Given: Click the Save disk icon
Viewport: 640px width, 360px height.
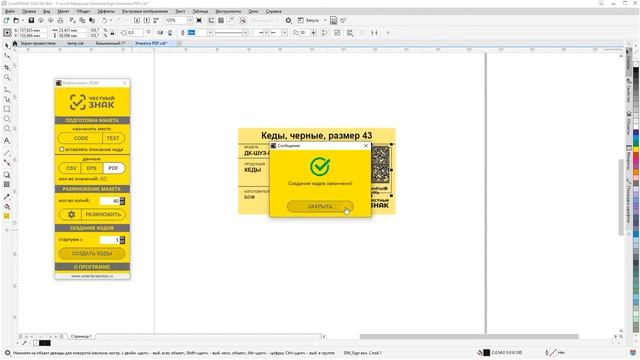Looking at the screenshot, I should tap(31, 20).
